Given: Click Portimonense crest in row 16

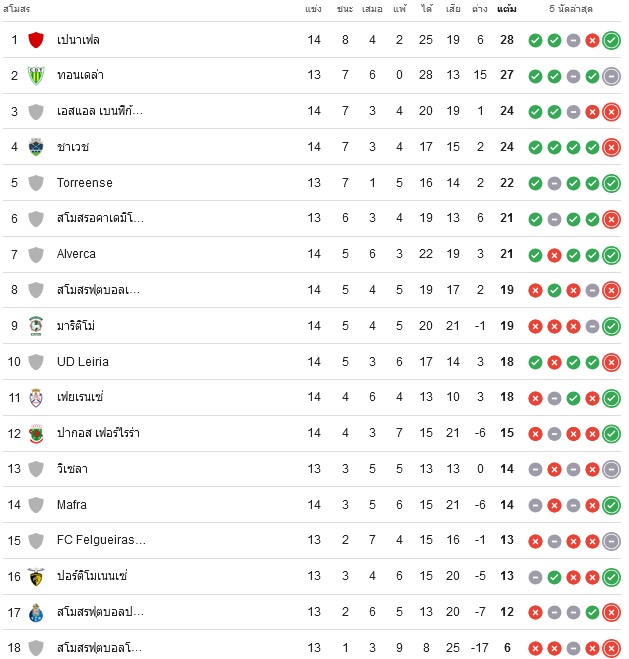Looking at the screenshot, I should point(36,576).
